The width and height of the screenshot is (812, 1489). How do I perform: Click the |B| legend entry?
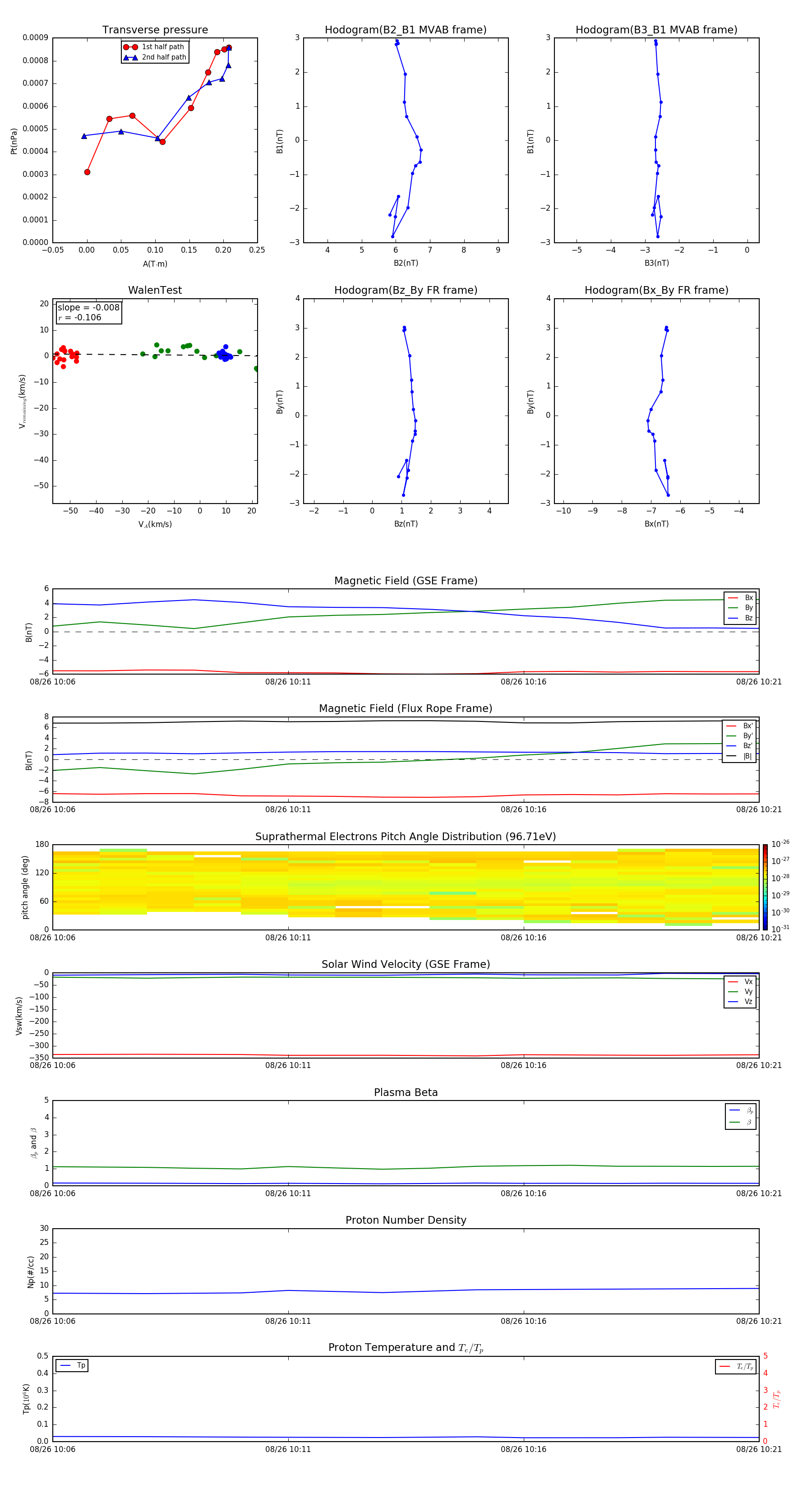click(x=739, y=756)
